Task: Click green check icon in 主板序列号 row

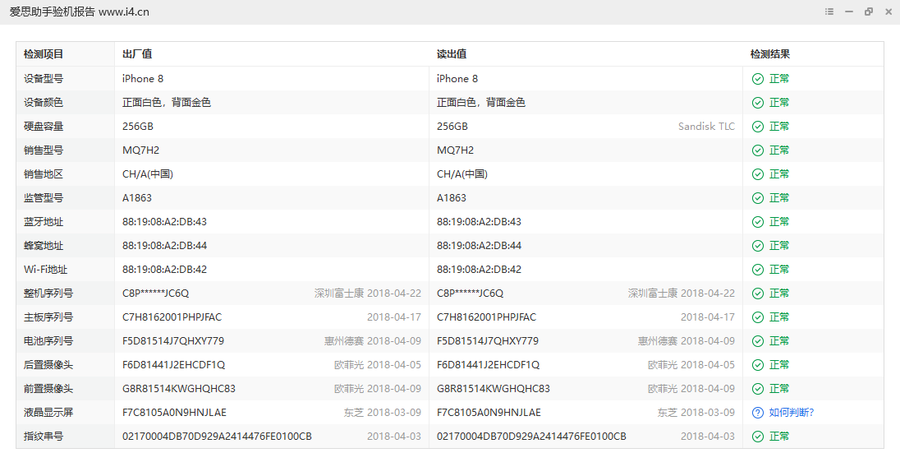Action: pyautogui.click(x=758, y=317)
